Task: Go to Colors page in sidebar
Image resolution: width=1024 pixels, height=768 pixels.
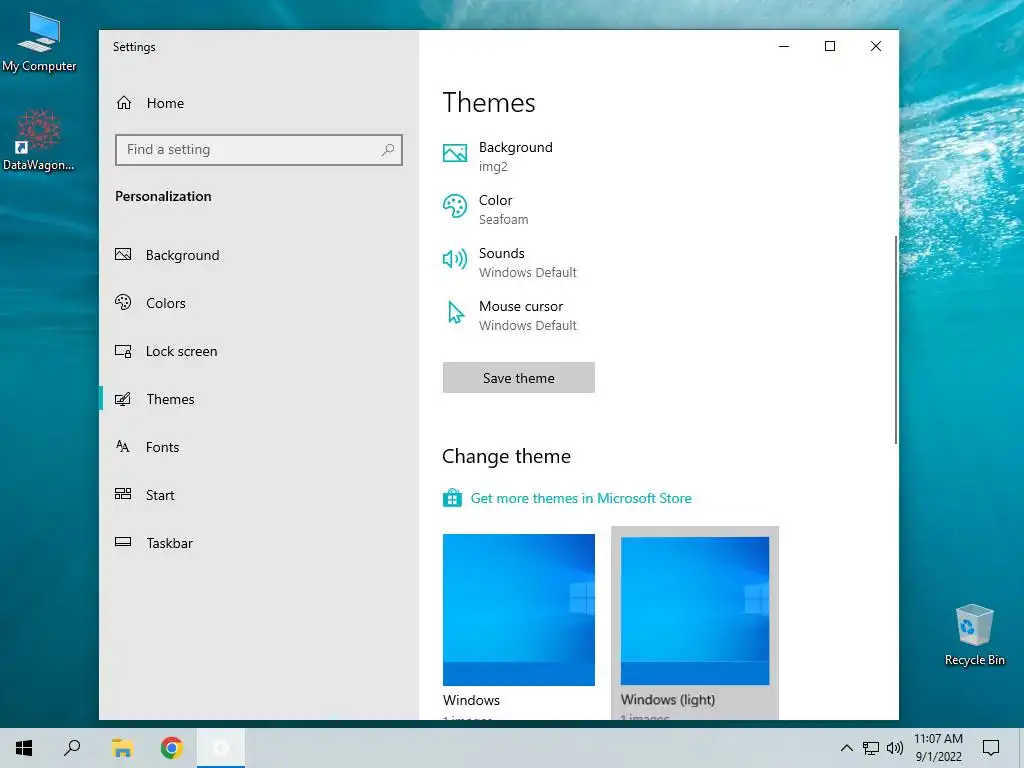Action: point(259,303)
